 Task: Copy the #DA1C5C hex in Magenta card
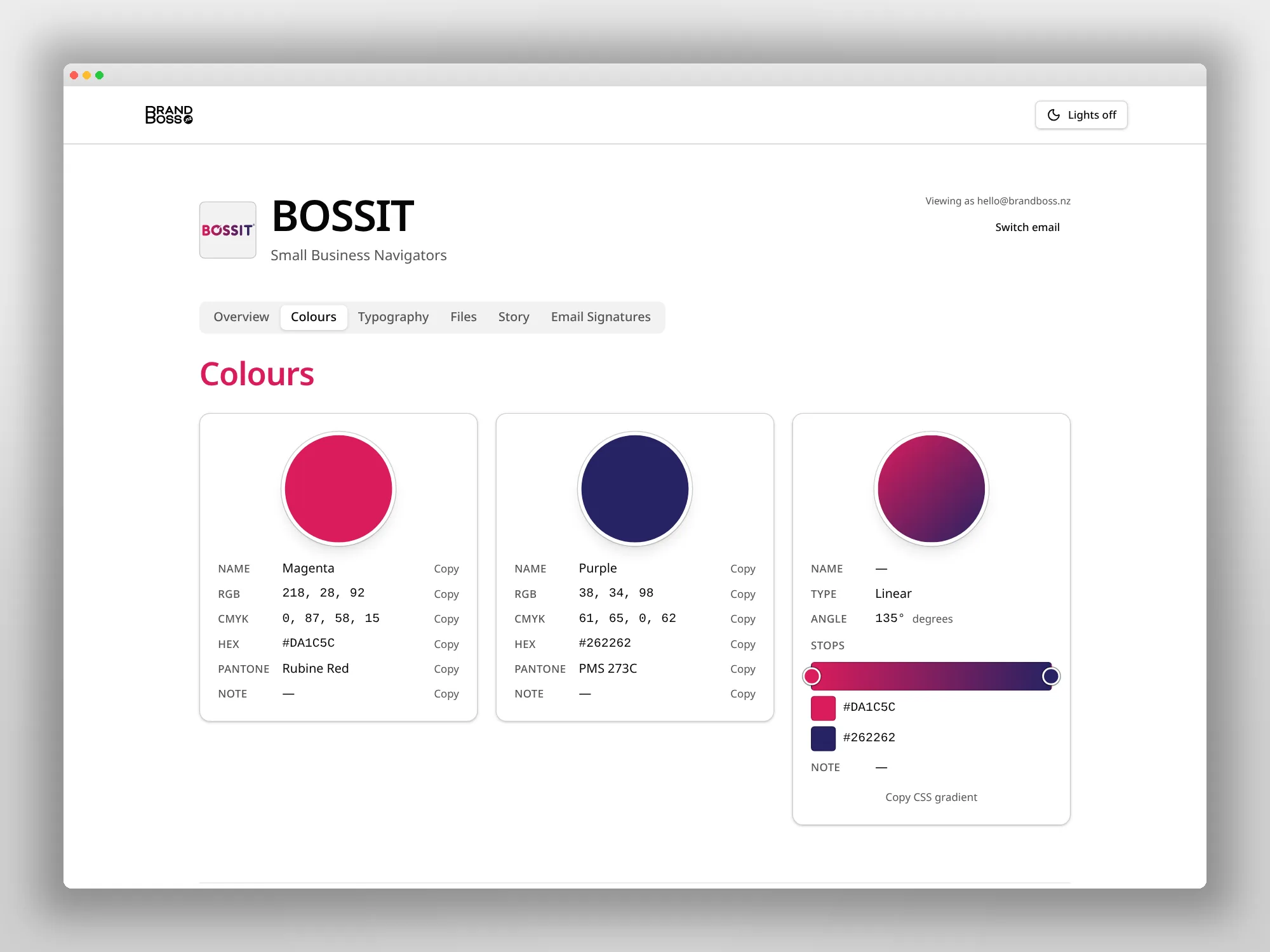[446, 644]
